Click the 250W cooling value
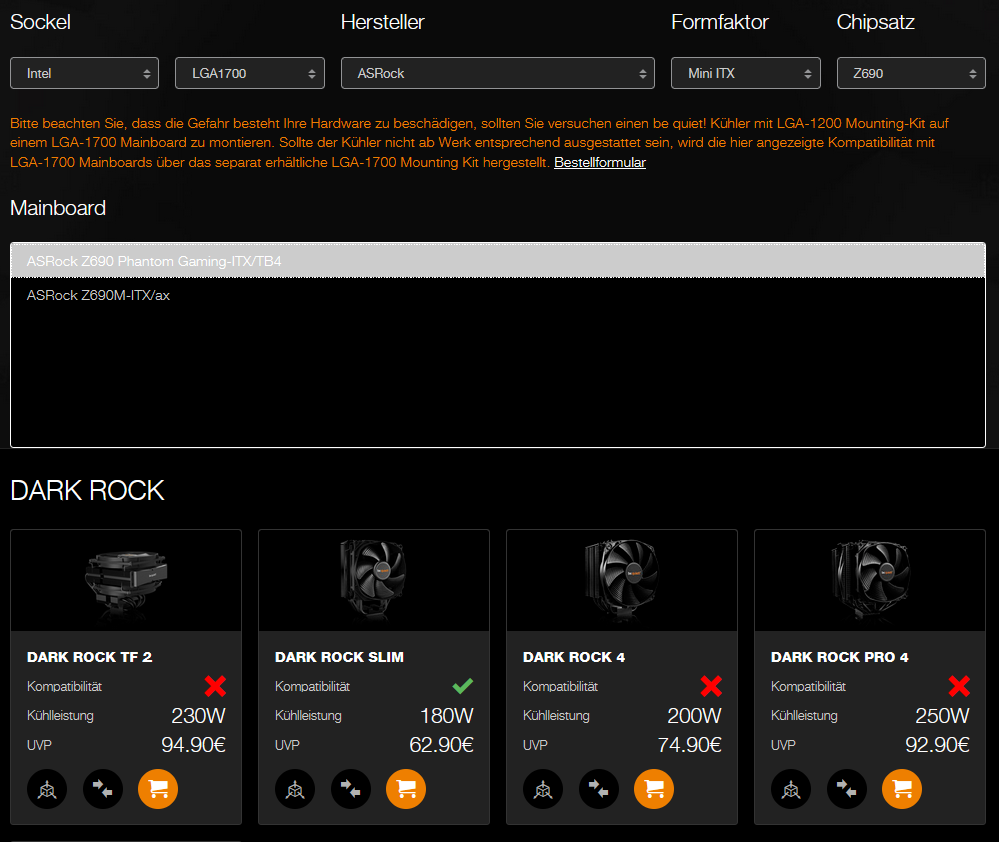999x842 pixels. tap(942, 715)
